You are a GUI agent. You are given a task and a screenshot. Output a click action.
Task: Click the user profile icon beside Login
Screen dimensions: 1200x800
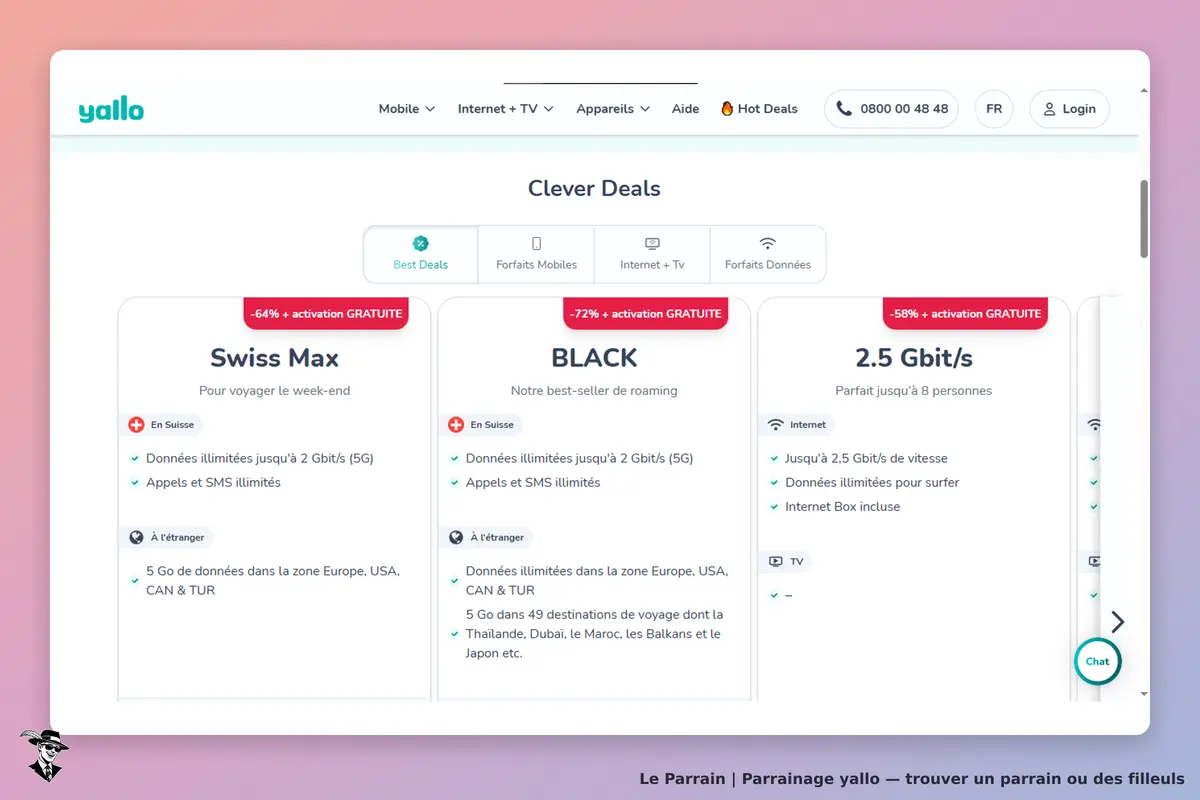point(1049,109)
